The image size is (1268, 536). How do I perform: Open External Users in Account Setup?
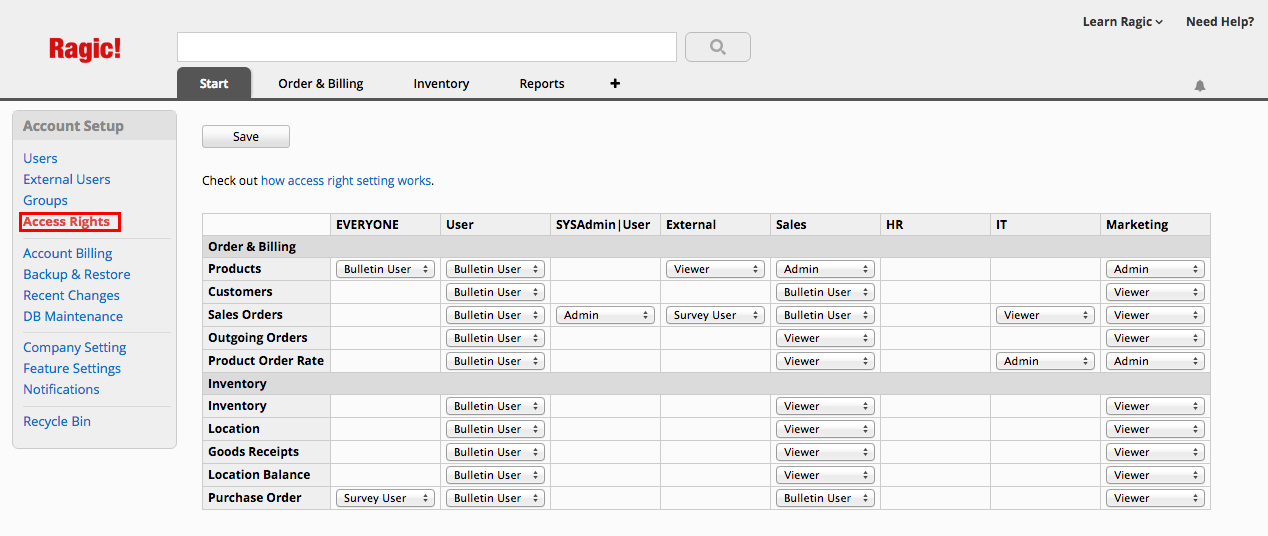click(x=67, y=179)
